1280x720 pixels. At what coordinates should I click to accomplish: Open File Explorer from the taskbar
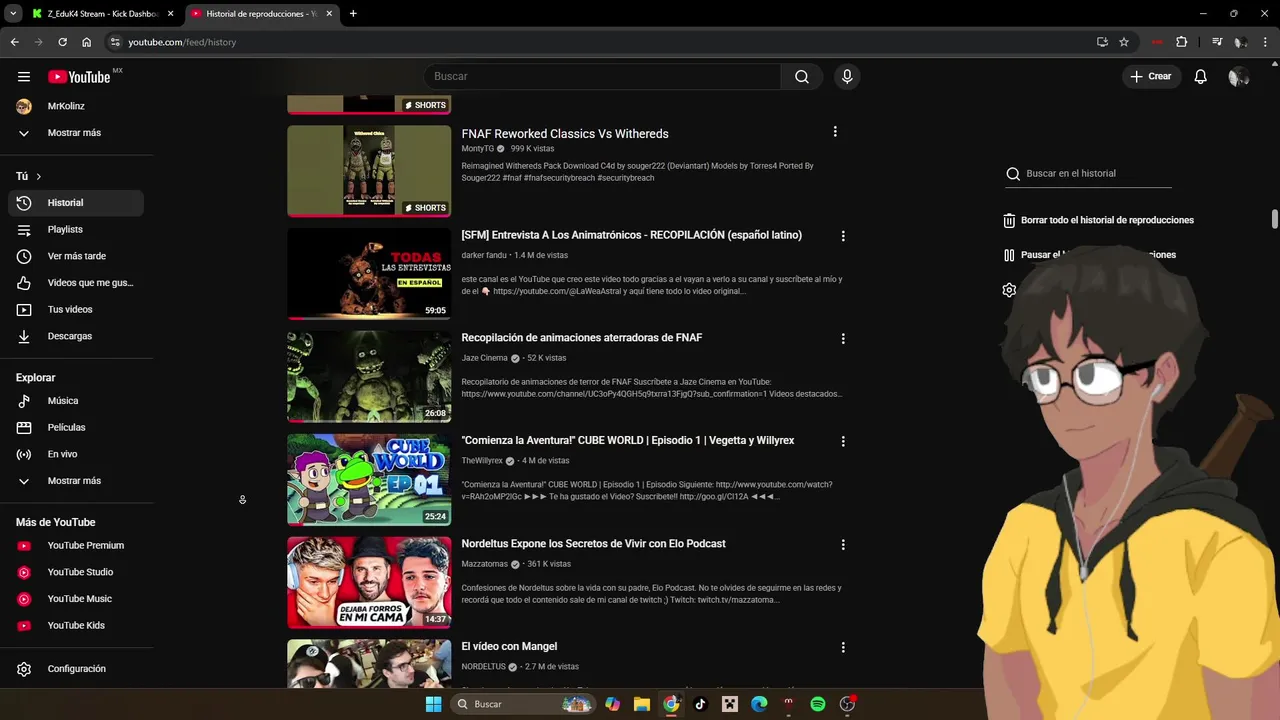pyautogui.click(x=642, y=704)
